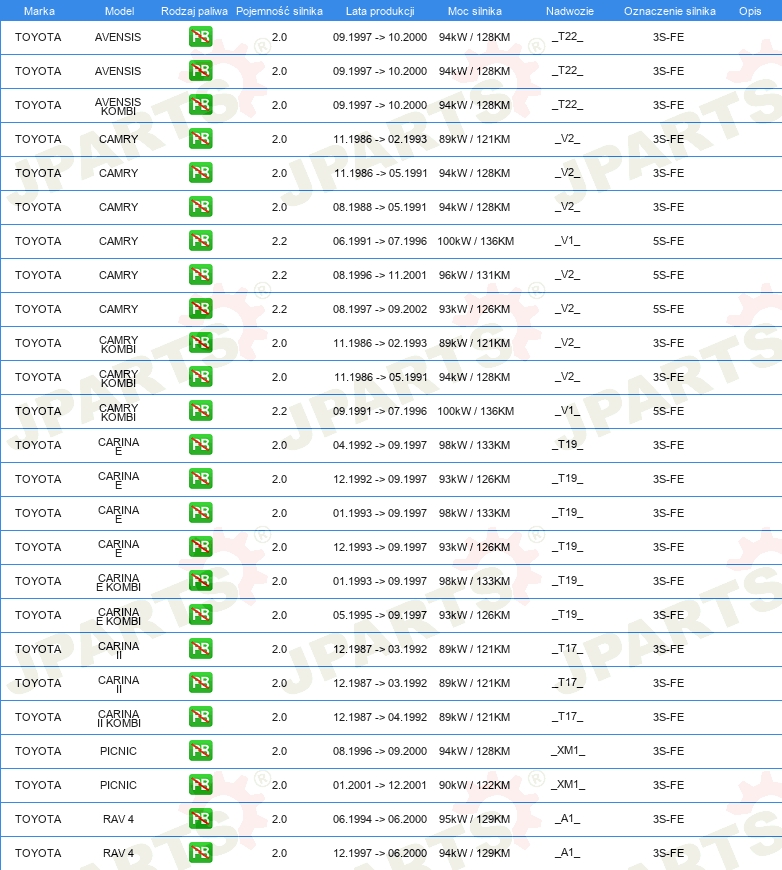Click fuel icon for CARINA E KOMBI 01.1993 row
The image size is (782, 870).
[200, 580]
